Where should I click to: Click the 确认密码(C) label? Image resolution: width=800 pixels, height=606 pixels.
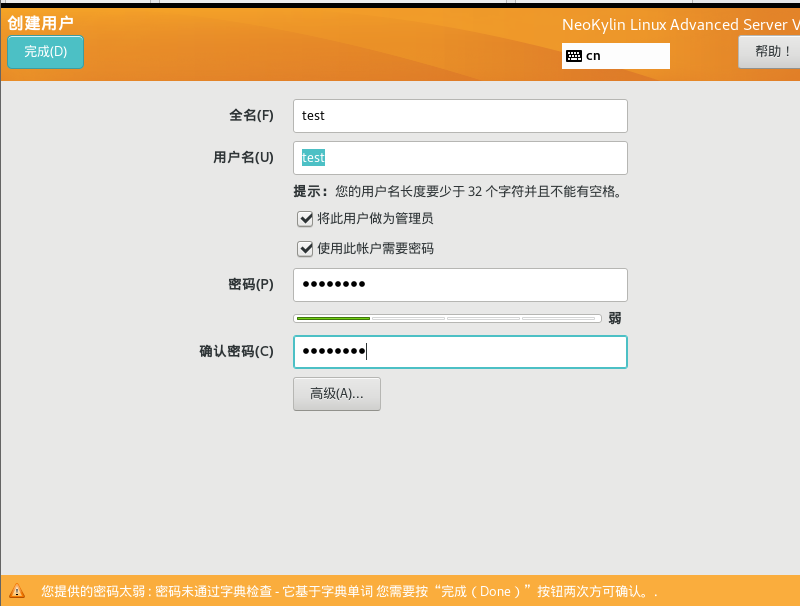[236, 351]
